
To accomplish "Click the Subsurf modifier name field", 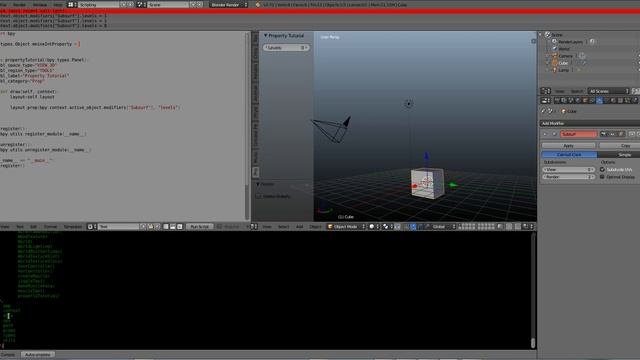I will 578,134.
